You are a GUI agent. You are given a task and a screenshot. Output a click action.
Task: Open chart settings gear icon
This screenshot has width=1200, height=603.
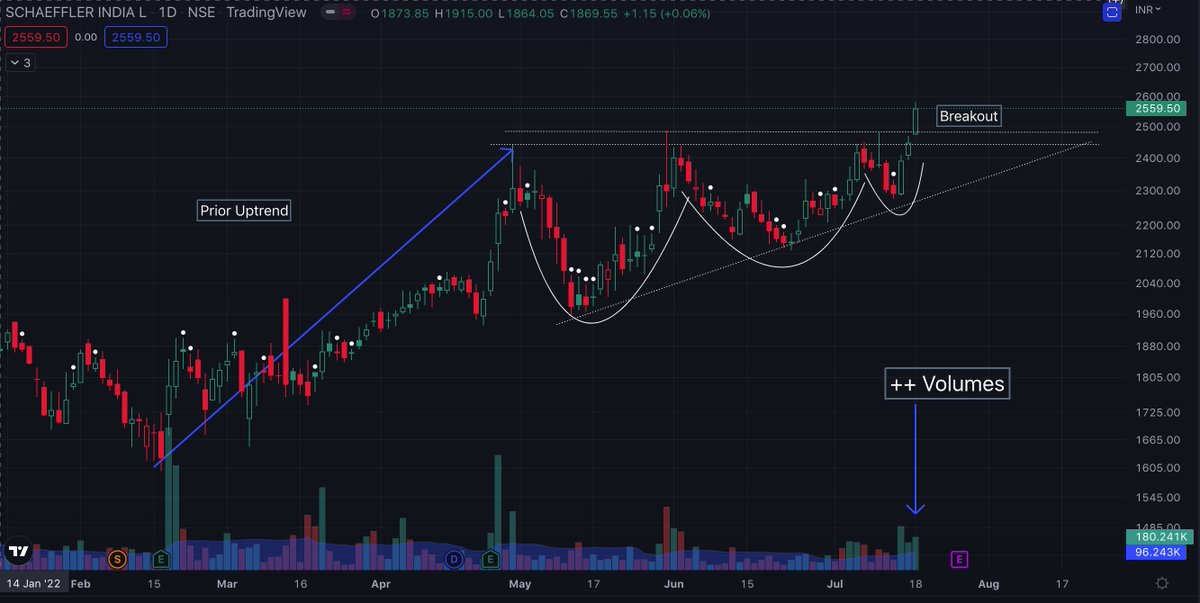1162,583
